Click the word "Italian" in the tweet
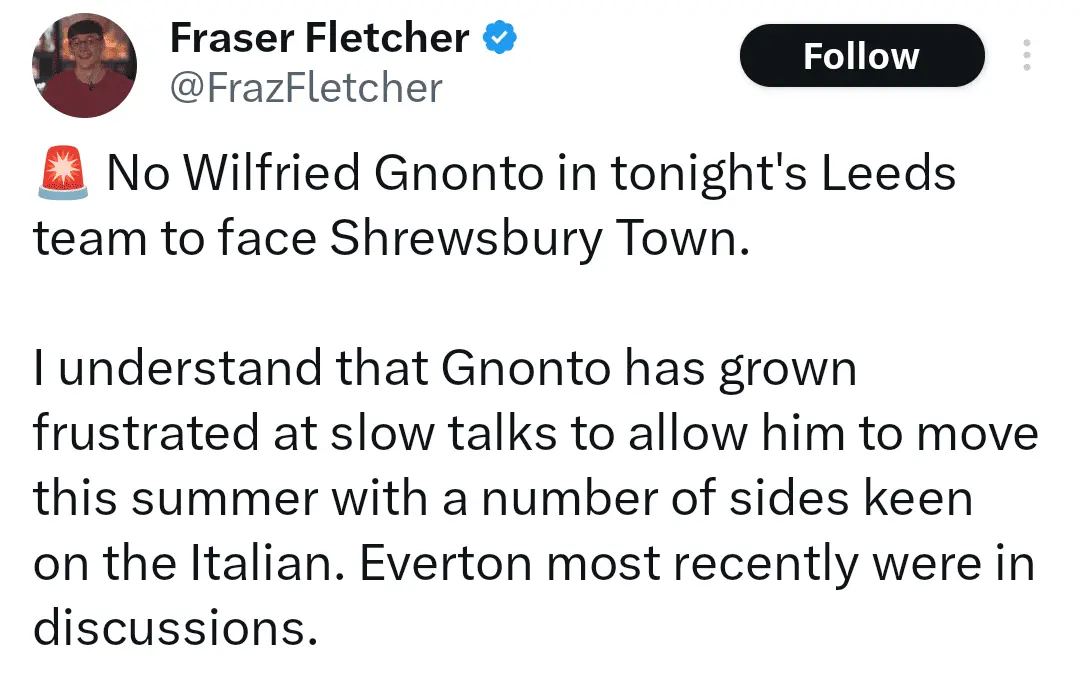Screen dimensions: 1080x688 pos(263,565)
